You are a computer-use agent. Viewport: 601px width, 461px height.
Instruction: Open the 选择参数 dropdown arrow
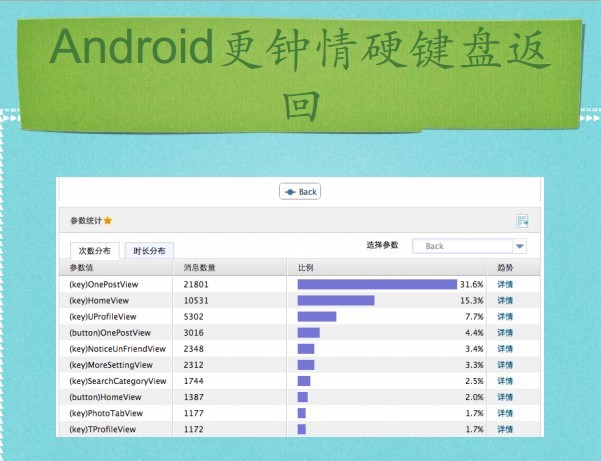[520, 246]
